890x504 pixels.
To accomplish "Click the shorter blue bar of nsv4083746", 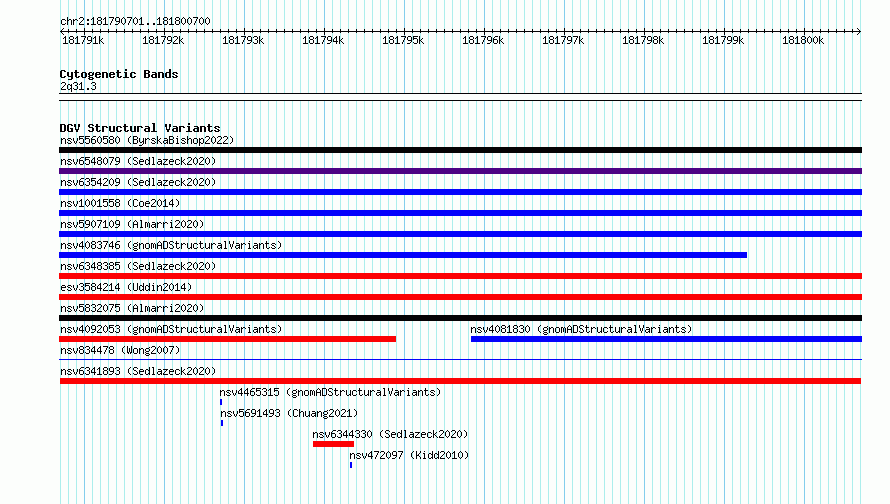I will point(403,255).
